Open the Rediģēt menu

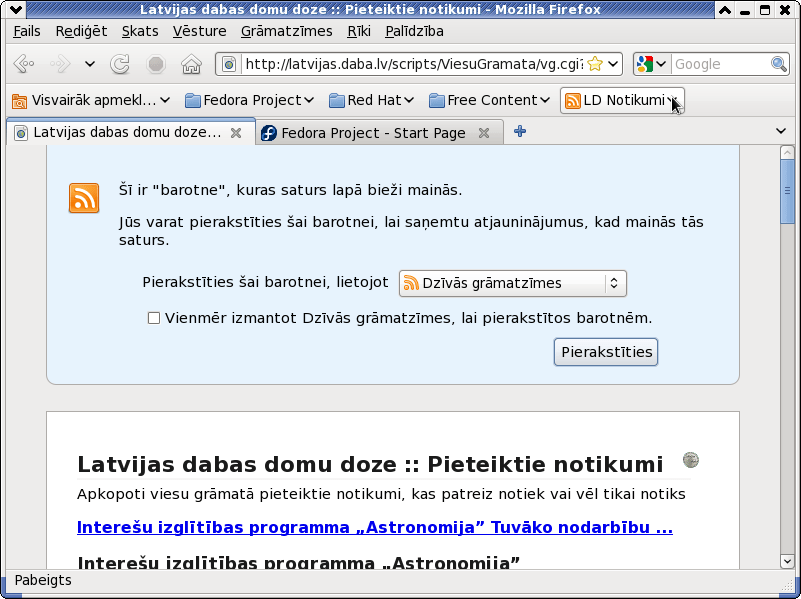click(x=81, y=32)
